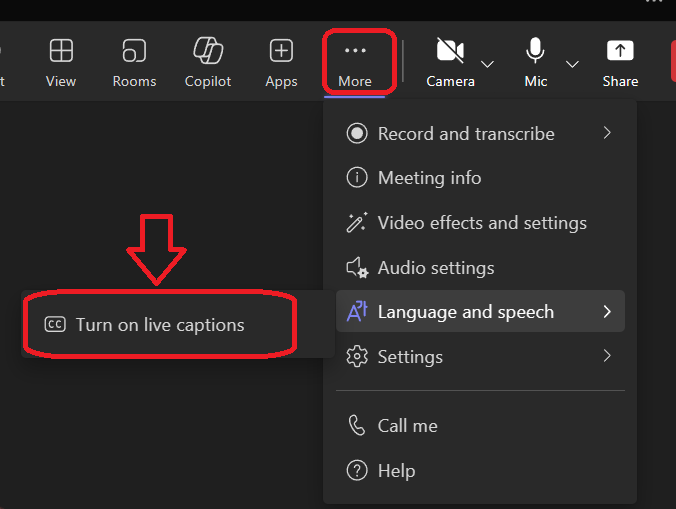Click the video effects wand icon
The width and height of the screenshot is (676, 509).
pos(357,222)
